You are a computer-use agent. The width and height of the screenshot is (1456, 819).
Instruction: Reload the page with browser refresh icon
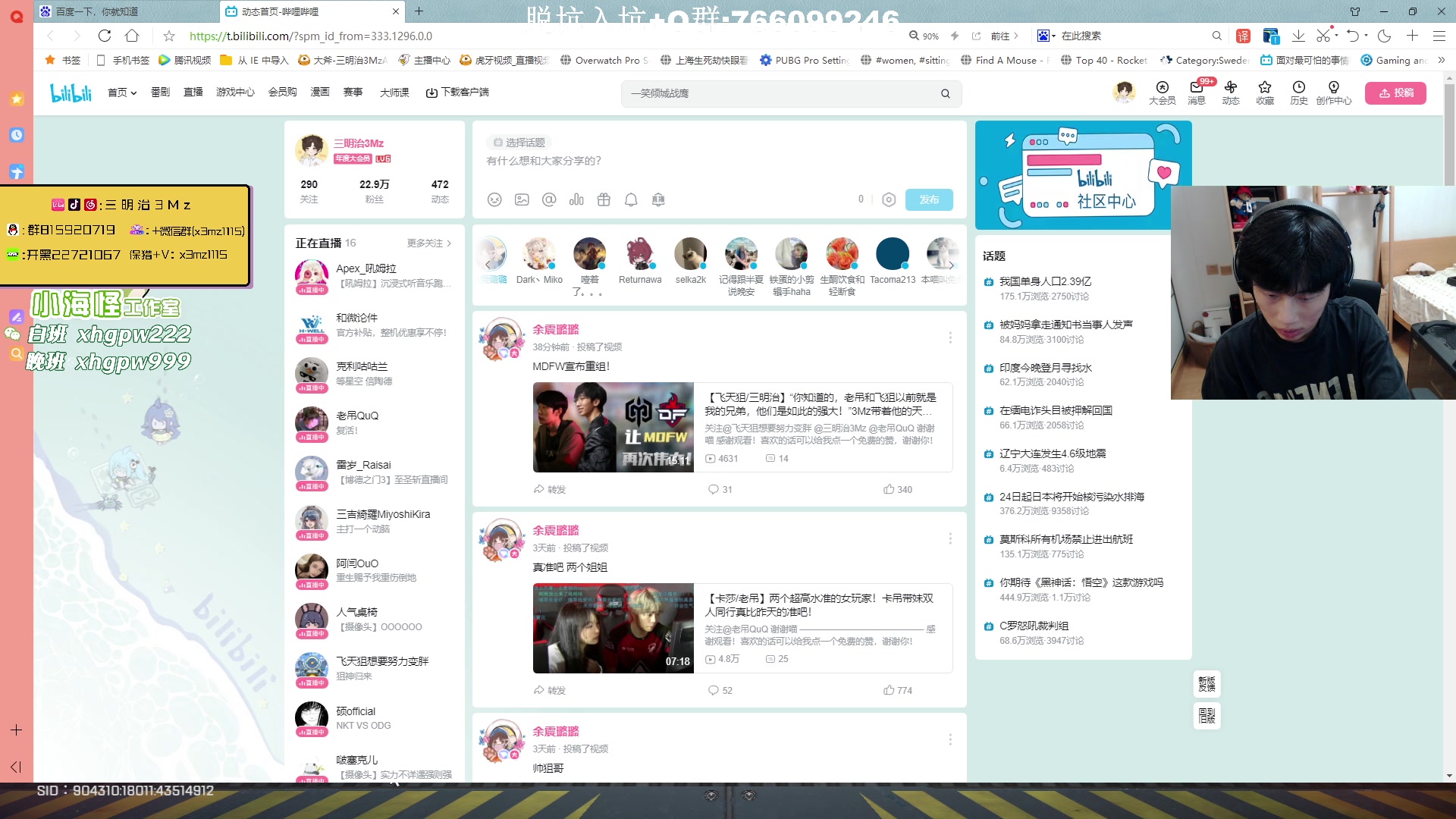click(x=105, y=36)
